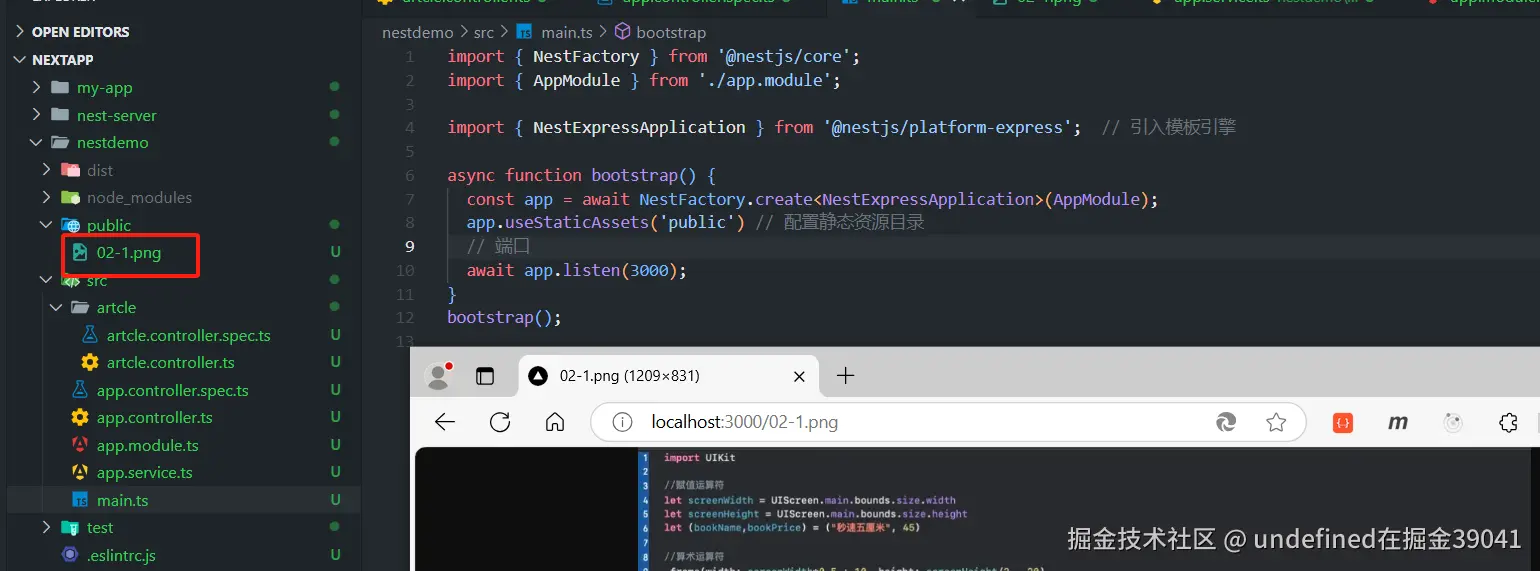The height and width of the screenshot is (571, 1540).
Task: Click the eslint icon of .eslintrc.js
Action: coord(70,555)
